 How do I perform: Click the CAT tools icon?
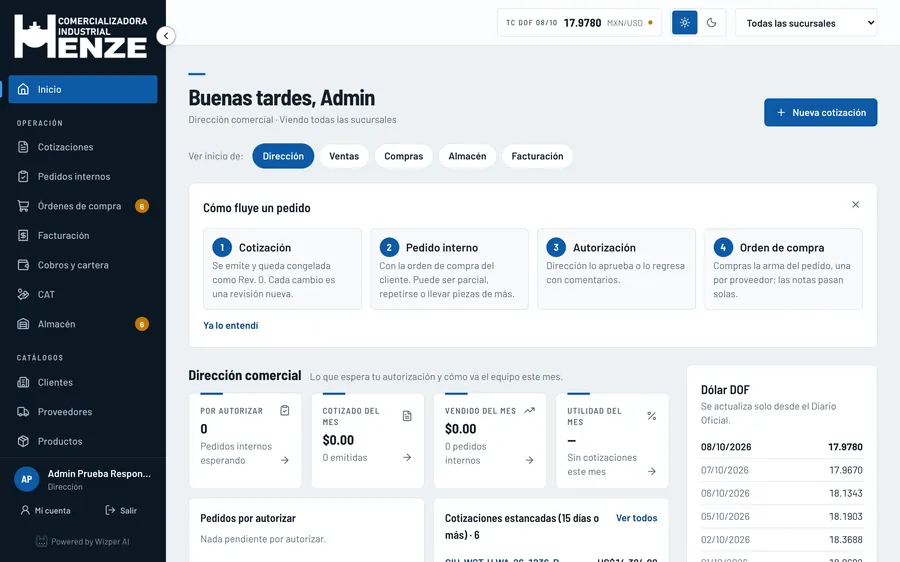pyautogui.click(x=23, y=294)
